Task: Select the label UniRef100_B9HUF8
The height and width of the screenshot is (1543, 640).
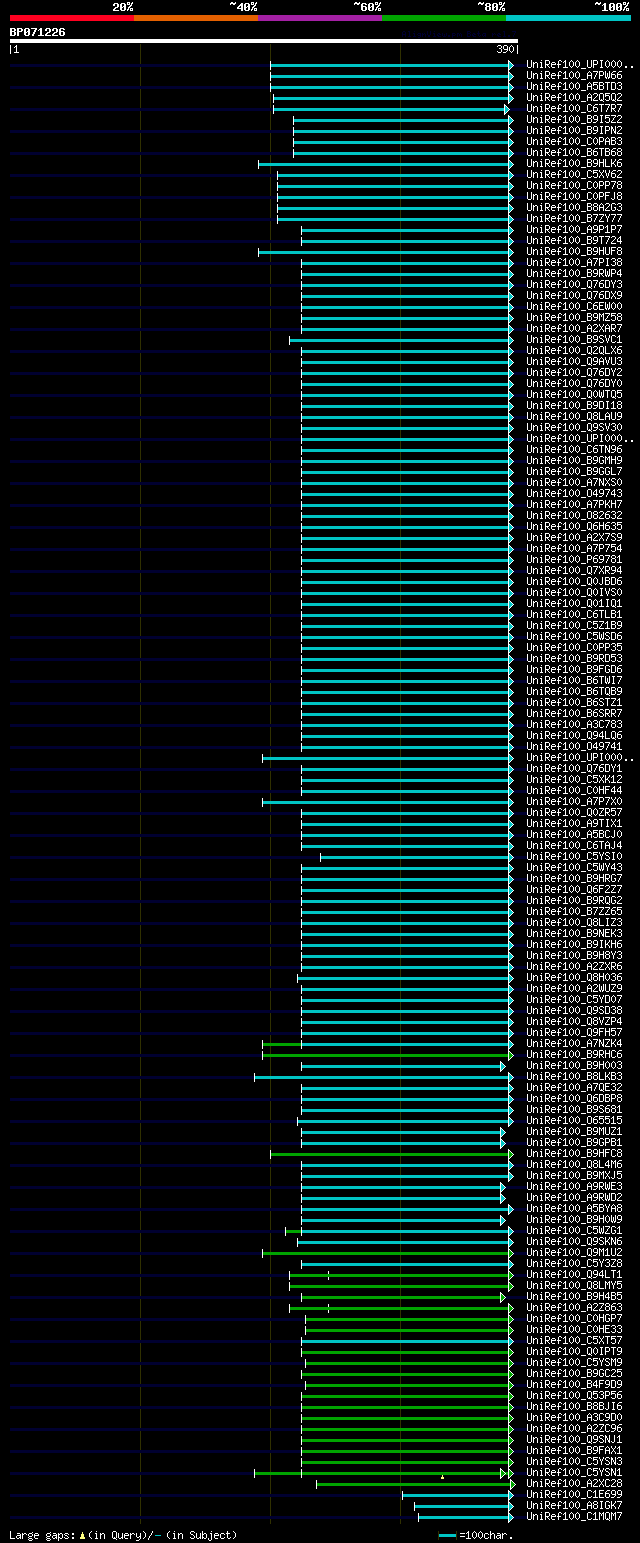Action: point(574,252)
